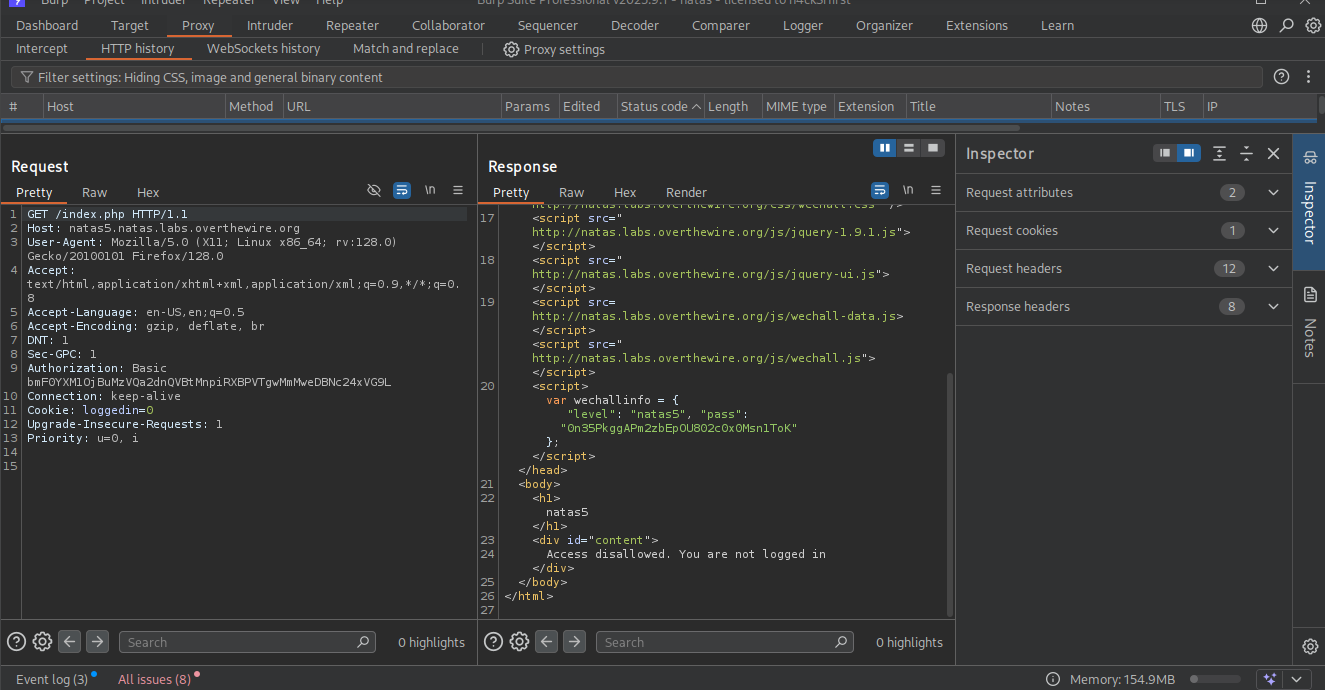This screenshot has height=690, width=1325.
Task: Toggle hidden characters eye icon in Request
Action: tap(374, 190)
